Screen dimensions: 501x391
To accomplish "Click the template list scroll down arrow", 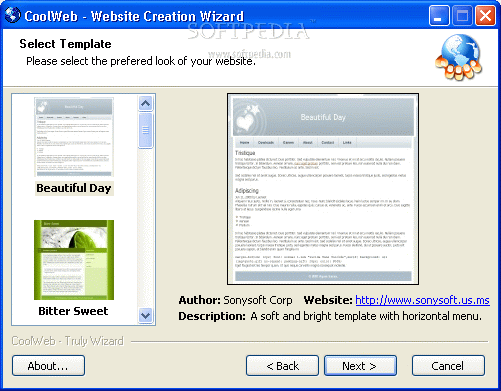I will 145,315.
